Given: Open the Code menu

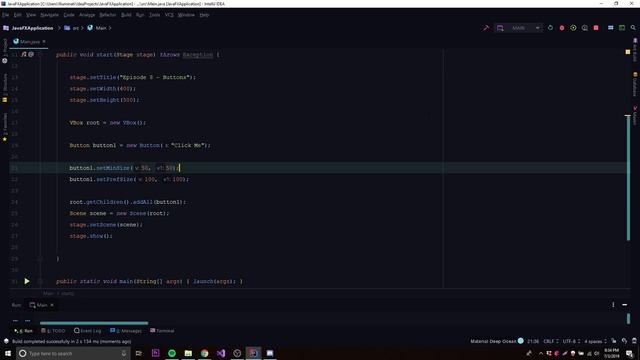Looking at the screenshot, I should (x=69, y=15).
